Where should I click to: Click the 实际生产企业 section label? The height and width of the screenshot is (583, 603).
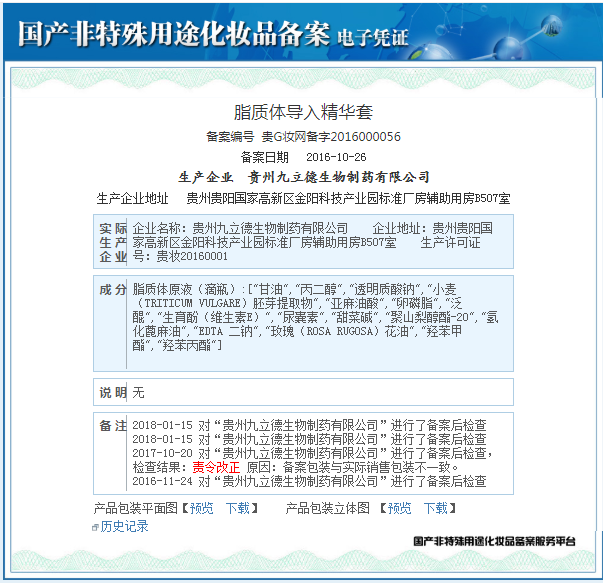113,242
